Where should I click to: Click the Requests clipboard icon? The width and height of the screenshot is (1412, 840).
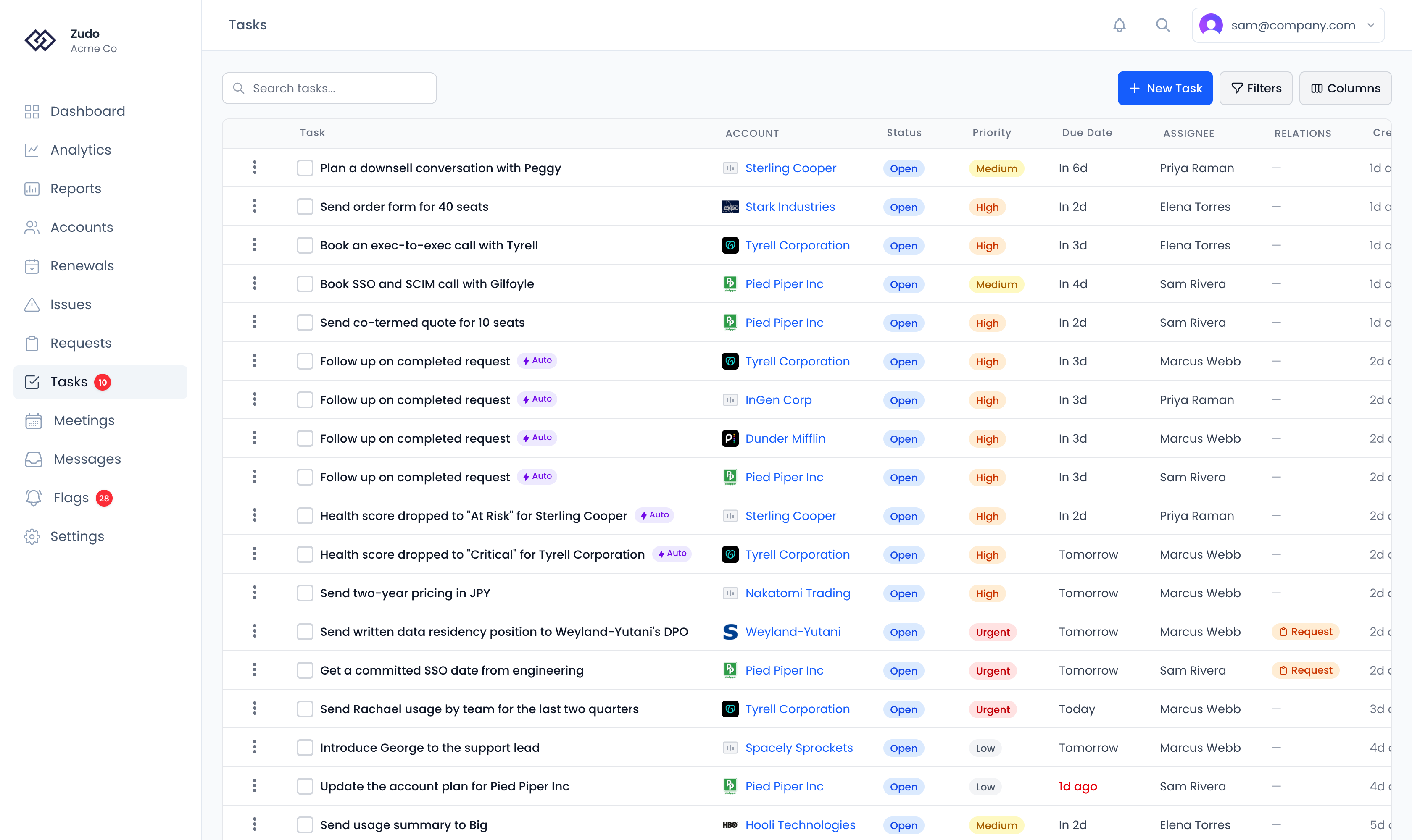[32, 343]
